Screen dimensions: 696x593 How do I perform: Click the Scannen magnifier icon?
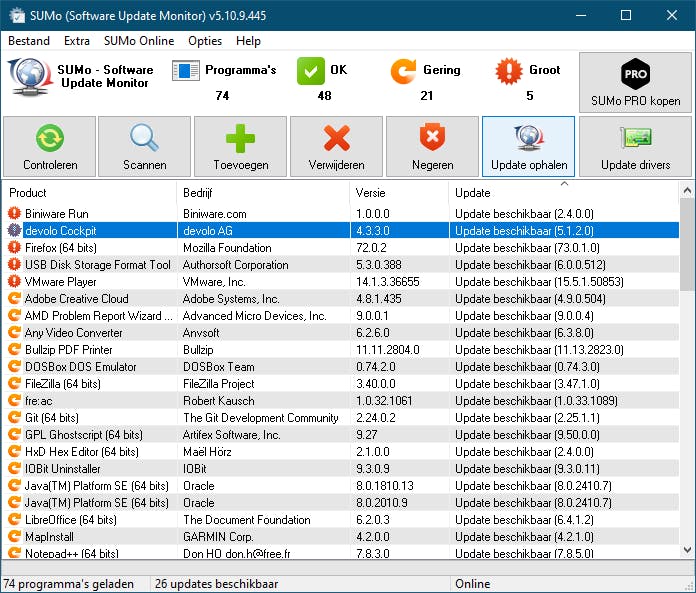coord(144,138)
